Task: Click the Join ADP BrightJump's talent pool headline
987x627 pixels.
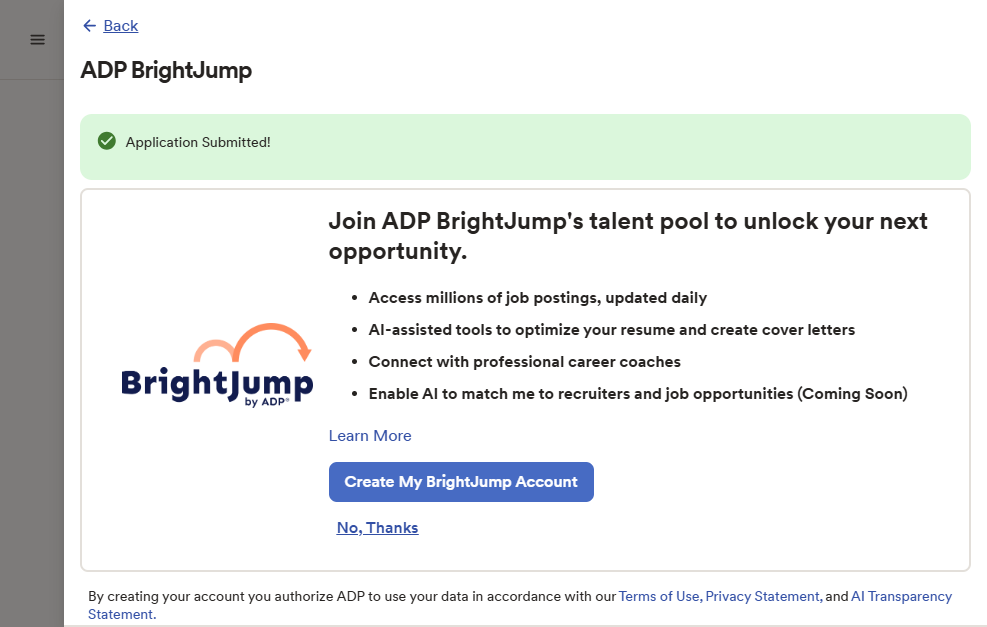Action: tap(627, 236)
